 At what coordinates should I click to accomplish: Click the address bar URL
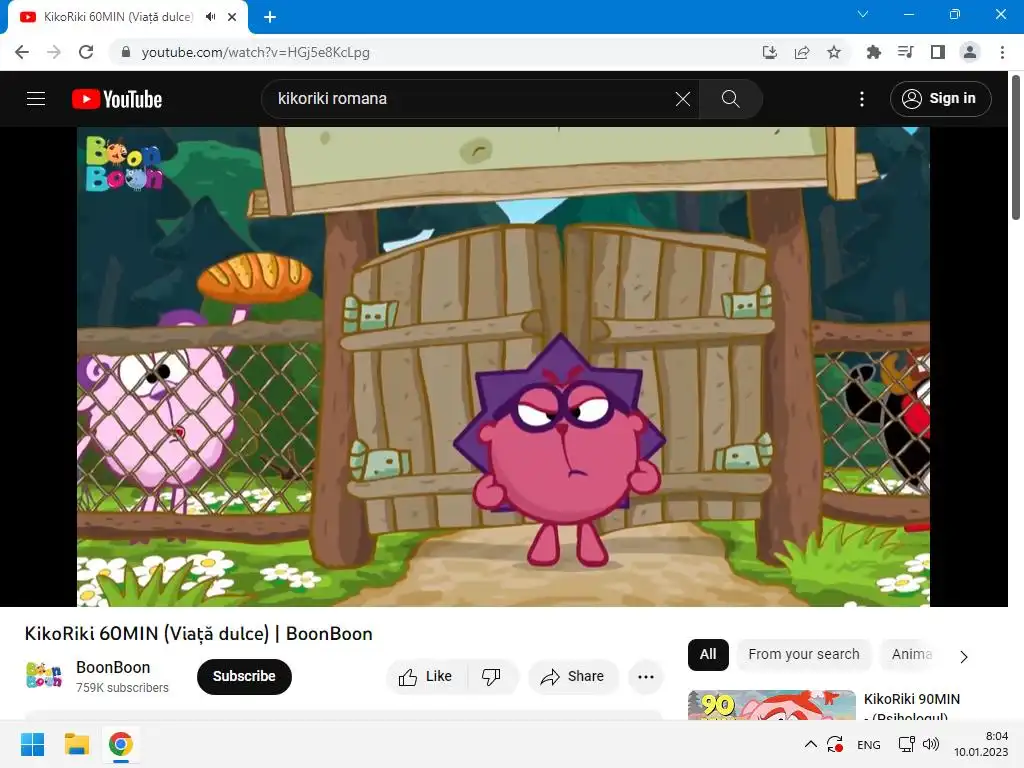[x=255, y=52]
